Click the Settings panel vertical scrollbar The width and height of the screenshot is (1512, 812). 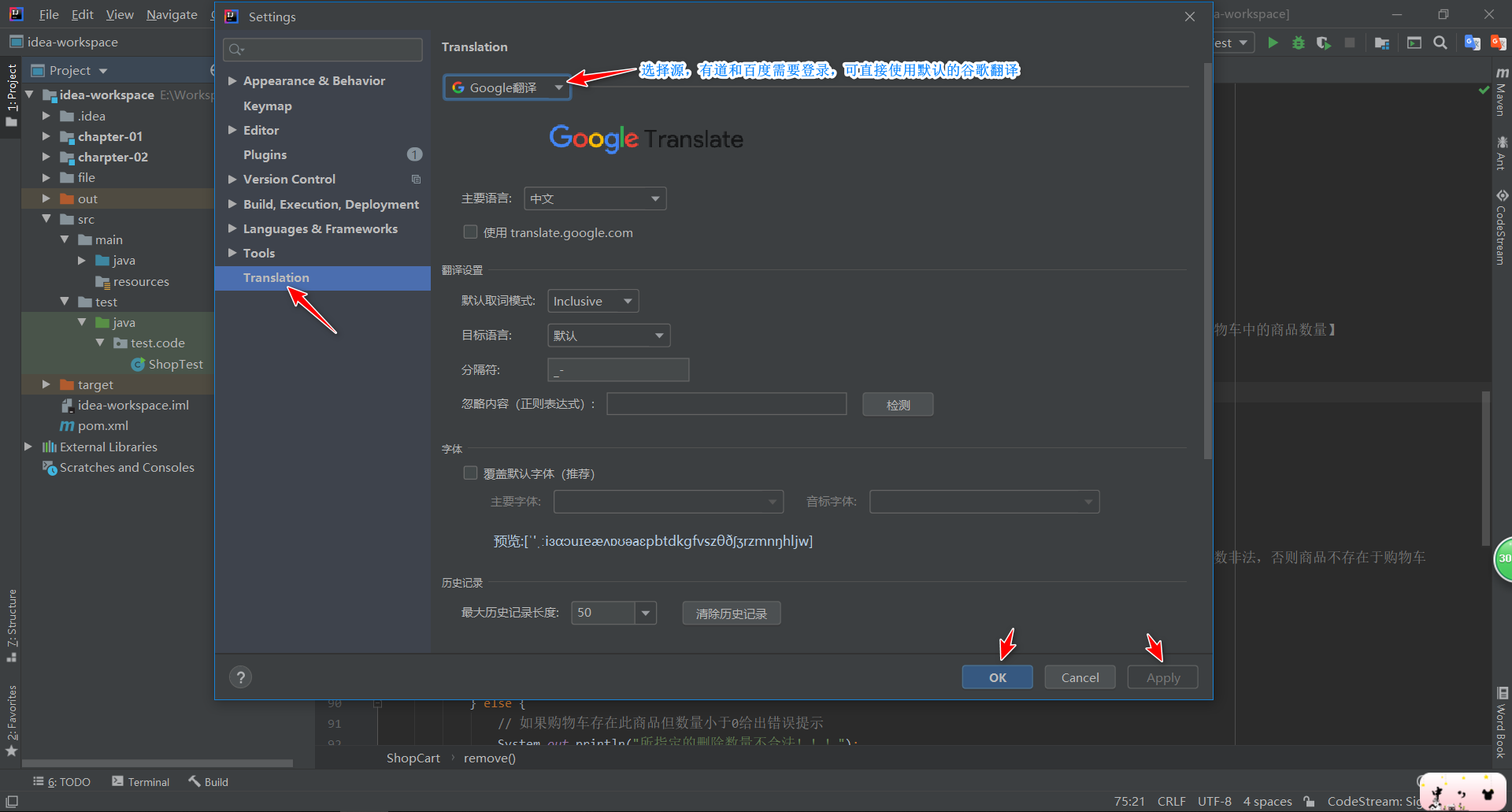coord(1207,261)
